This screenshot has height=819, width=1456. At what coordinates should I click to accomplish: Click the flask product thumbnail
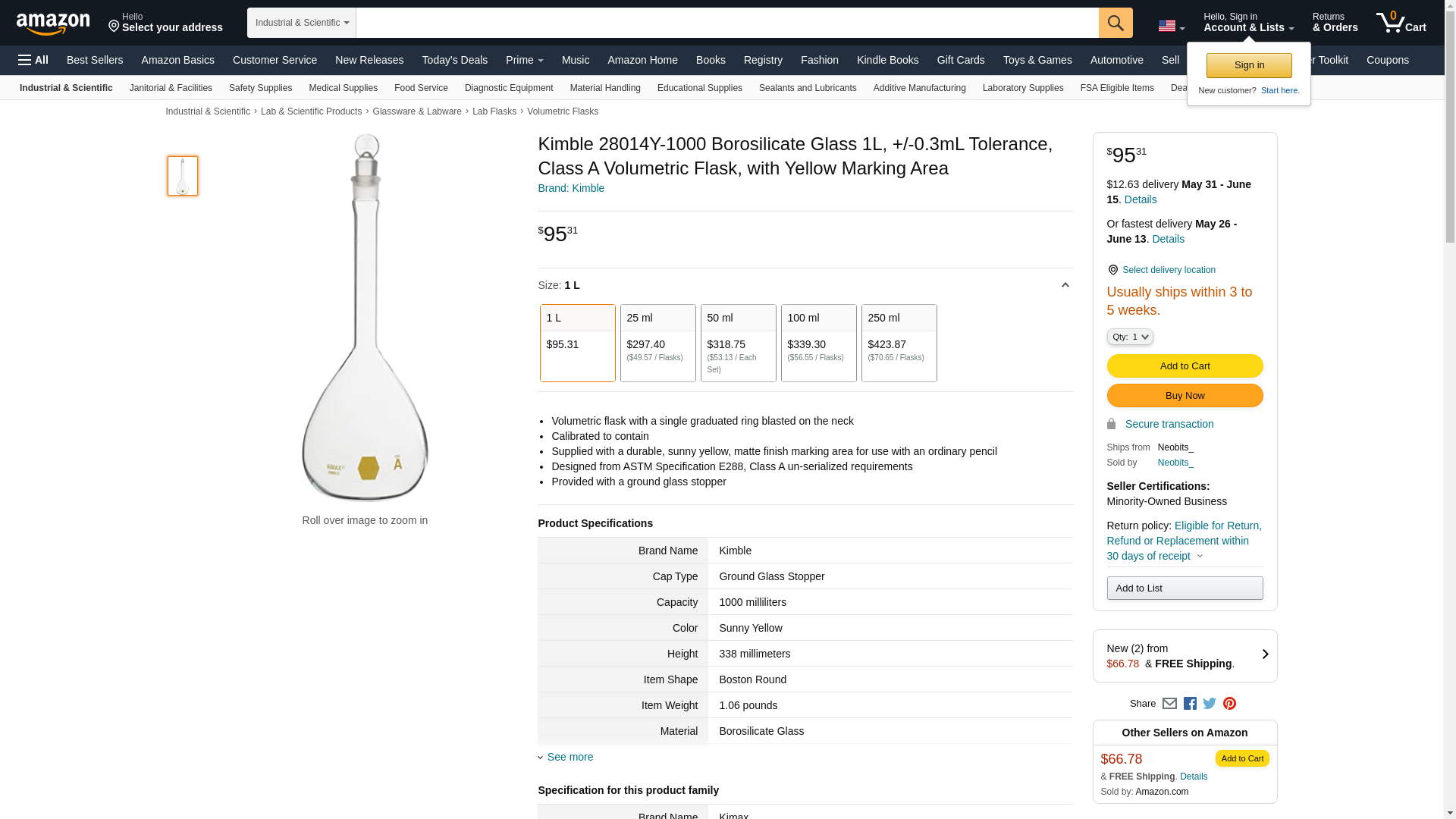tap(183, 176)
